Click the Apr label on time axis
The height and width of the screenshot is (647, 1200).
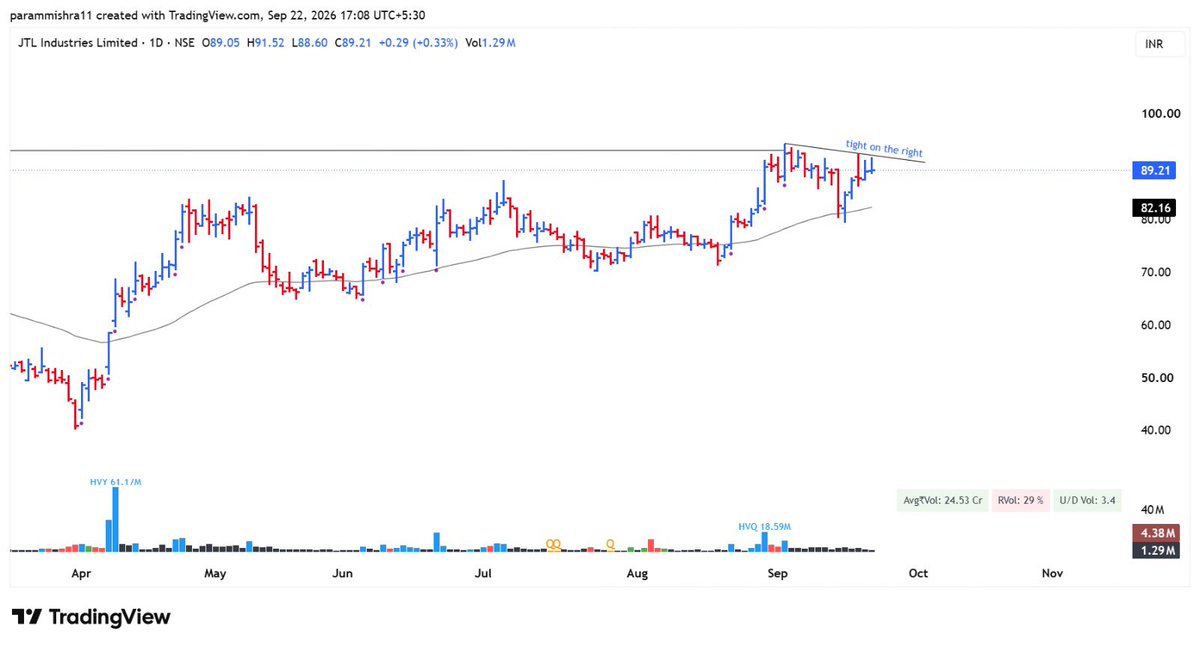82,574
